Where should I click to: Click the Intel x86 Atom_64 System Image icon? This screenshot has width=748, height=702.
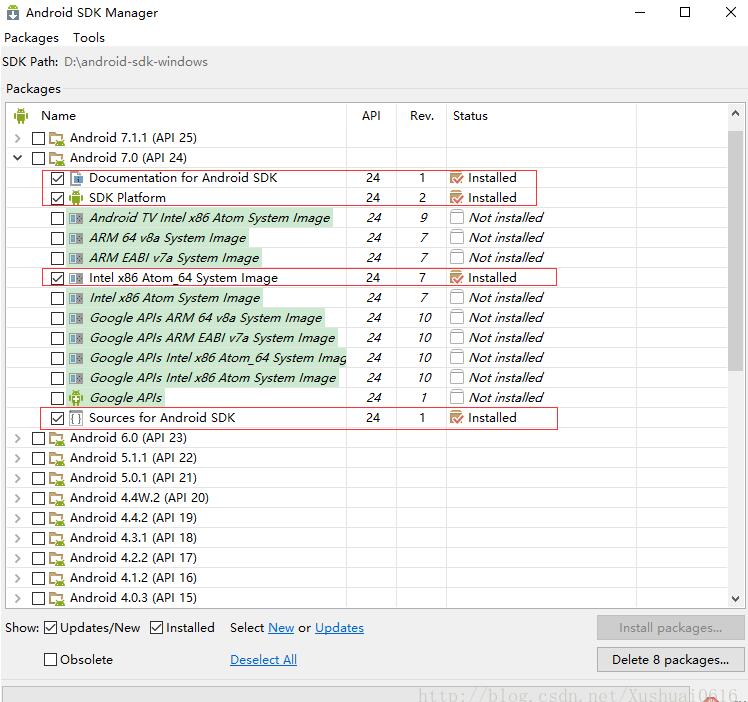pyautogui.click(x=76, y=278)
